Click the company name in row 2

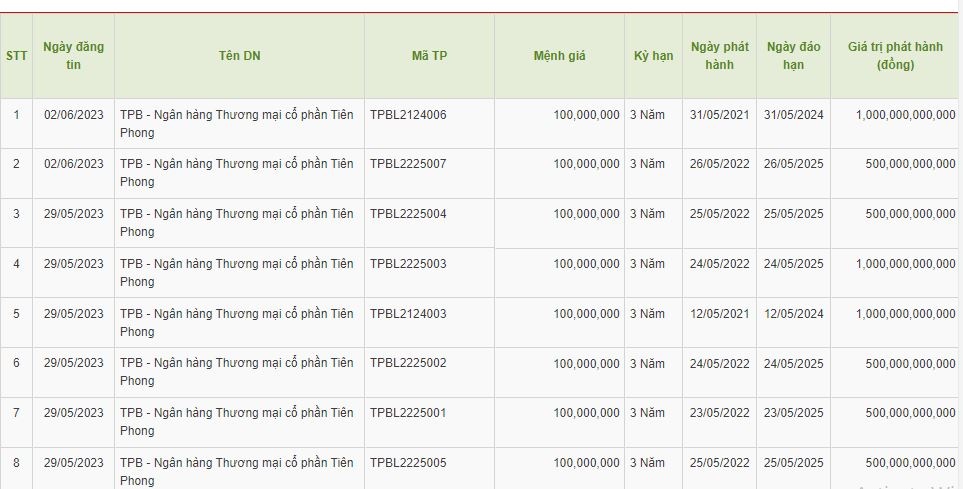click(237, 173)
